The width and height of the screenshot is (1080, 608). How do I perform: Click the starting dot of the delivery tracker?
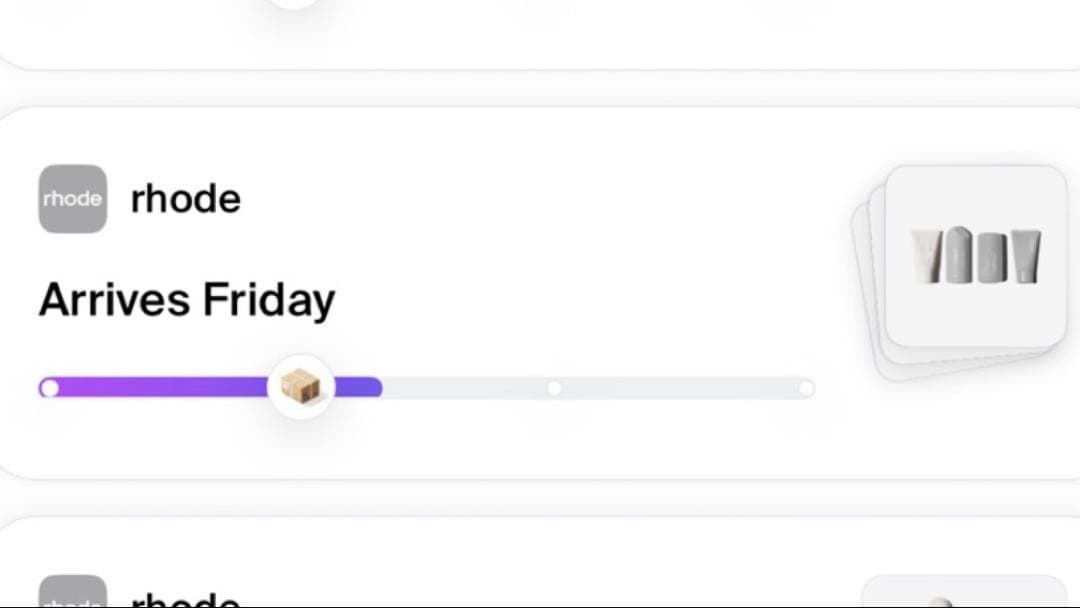[49, 388]
